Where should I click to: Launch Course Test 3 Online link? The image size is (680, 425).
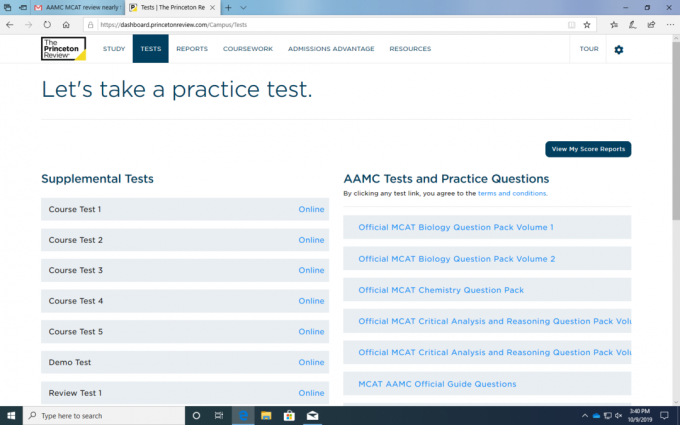[x=311, y=270]
